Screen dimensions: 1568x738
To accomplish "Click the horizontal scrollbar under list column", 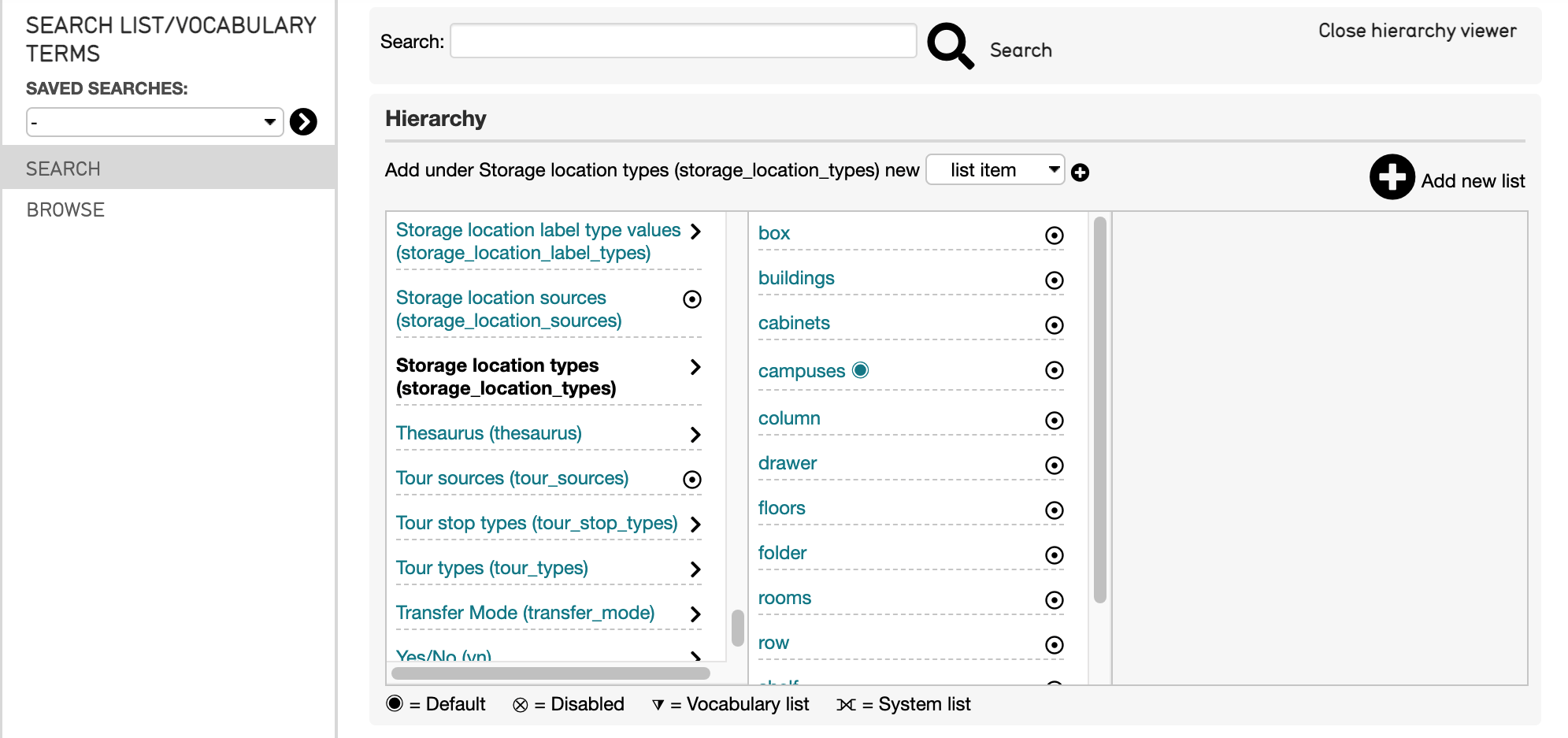I will 550,673.
